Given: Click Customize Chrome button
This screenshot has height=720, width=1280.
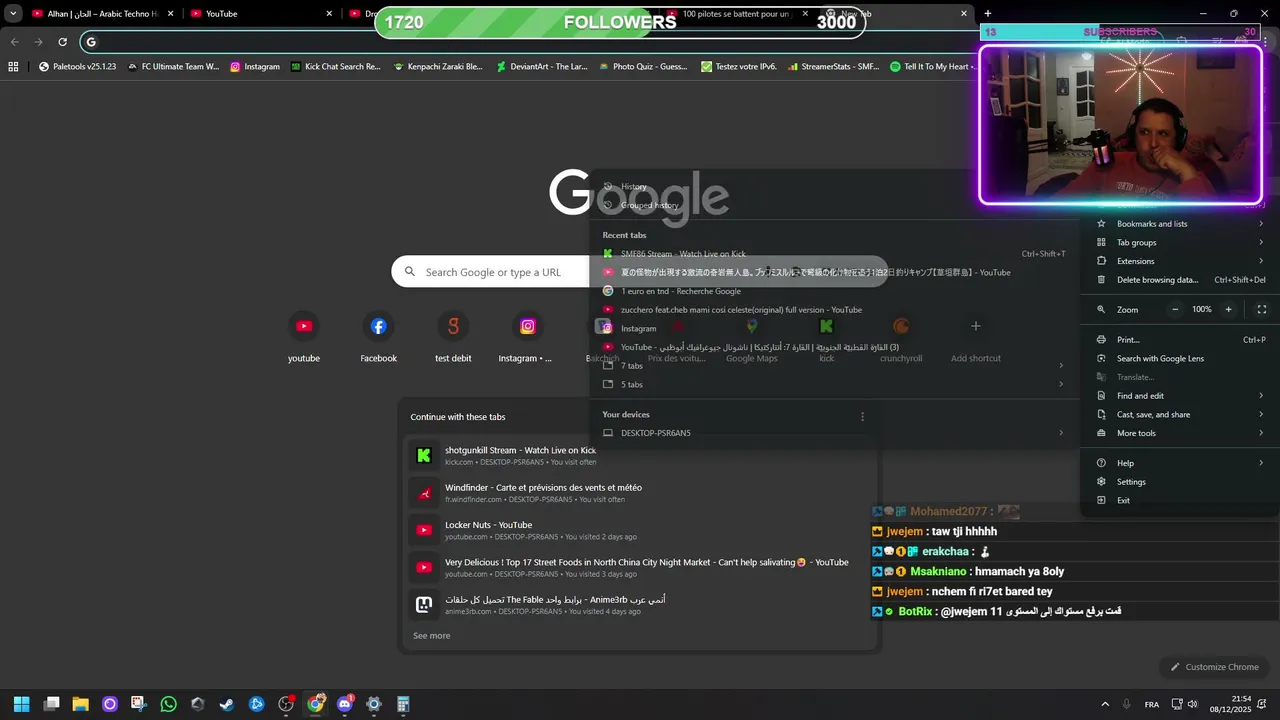Looking at the screenshot, I should (x=1214, y=667).
